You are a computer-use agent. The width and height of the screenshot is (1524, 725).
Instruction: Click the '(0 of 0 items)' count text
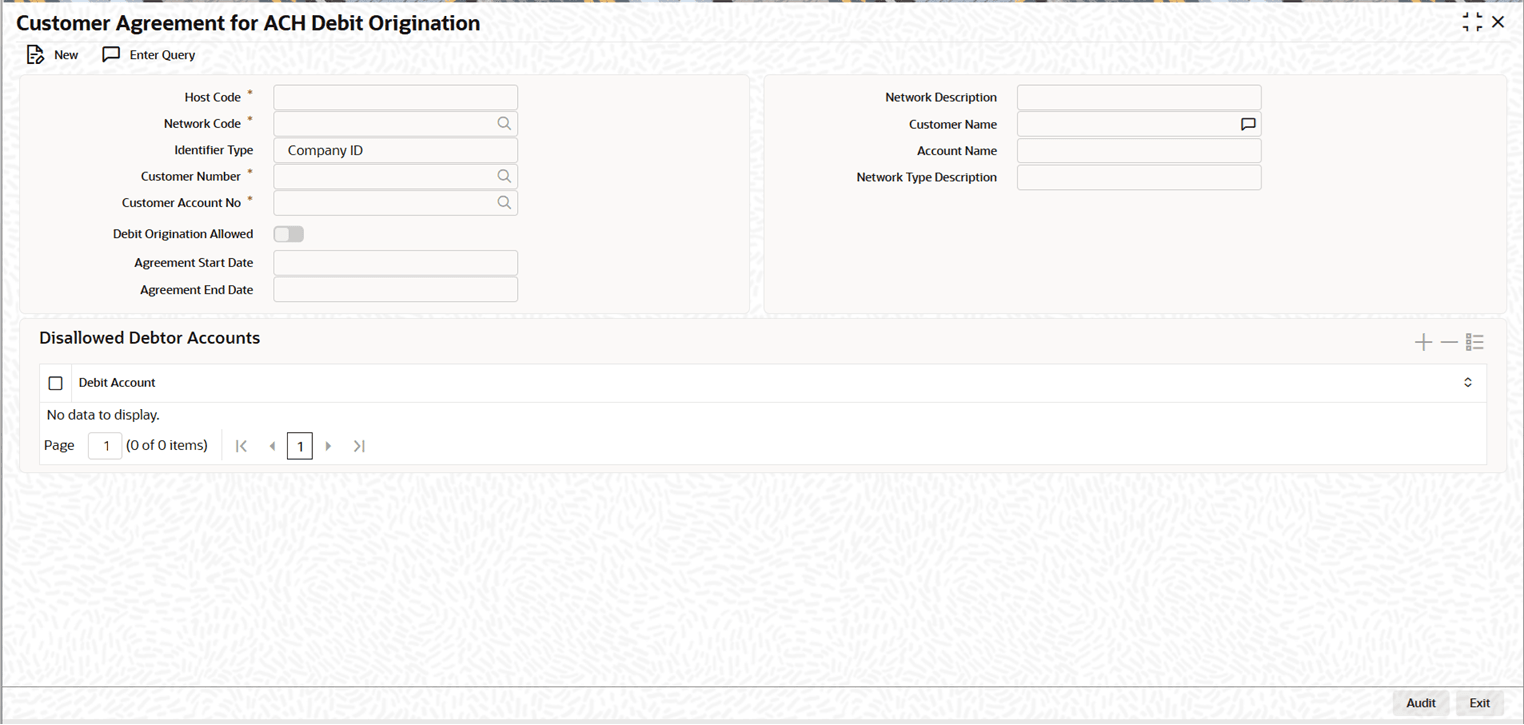[x=167, y=446]
